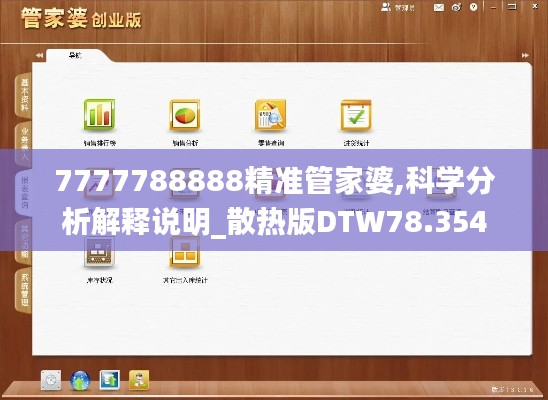Maximize the 管家婆 window

point(512,7)
